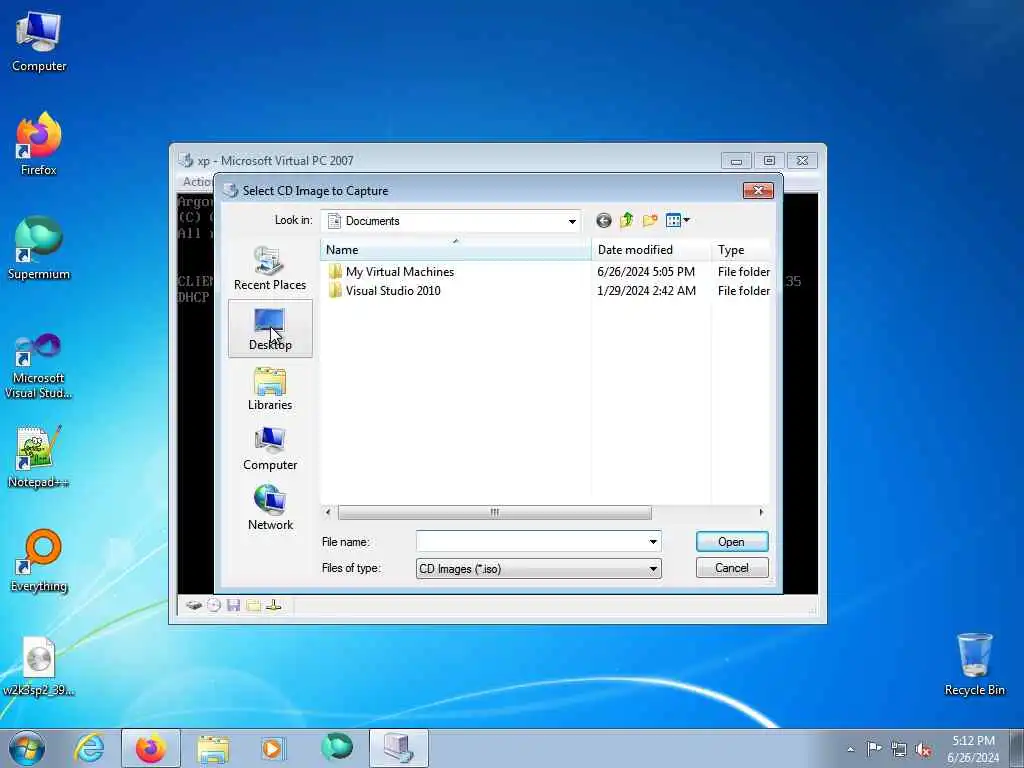The image size is (1024, 768).
Task: Select the w2k3sp2 ISO file on desktop
Action: (x=39, y=666)
